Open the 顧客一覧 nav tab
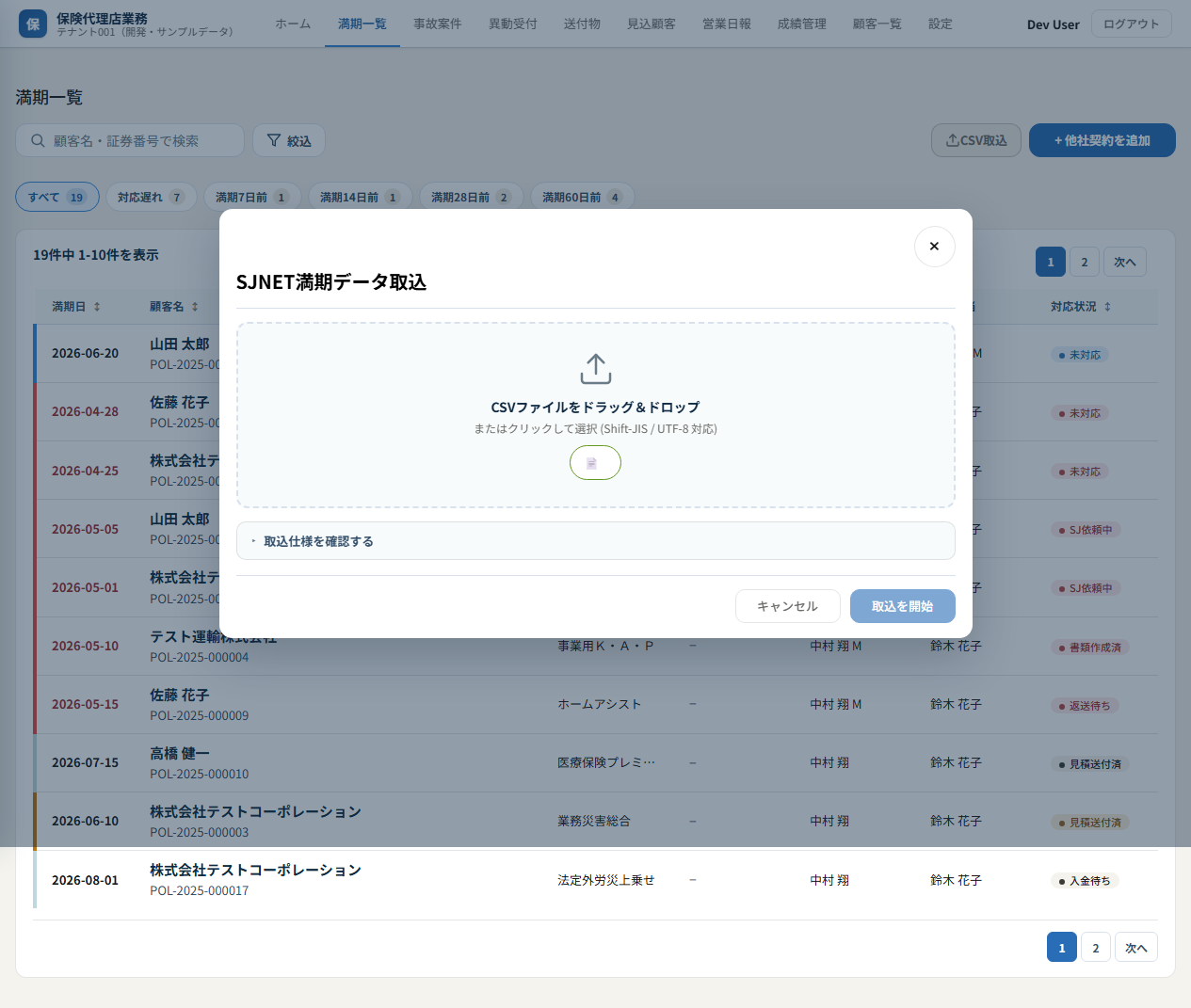Viewport: 1191px width, 1008px height. point(877,24)
